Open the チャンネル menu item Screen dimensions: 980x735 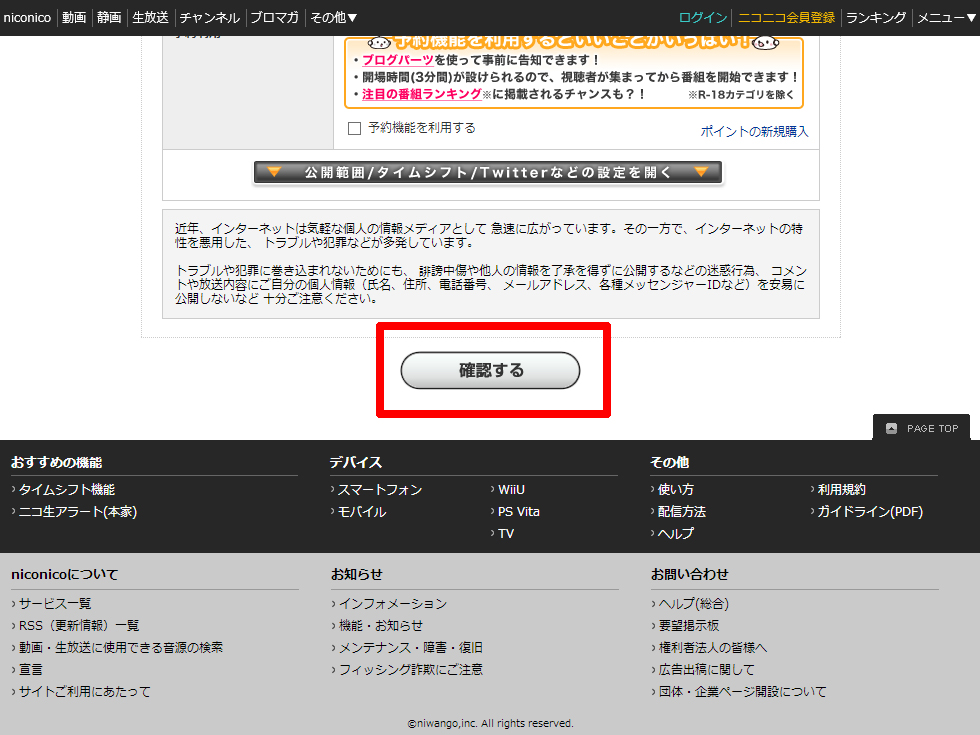[x=209, y=18]
